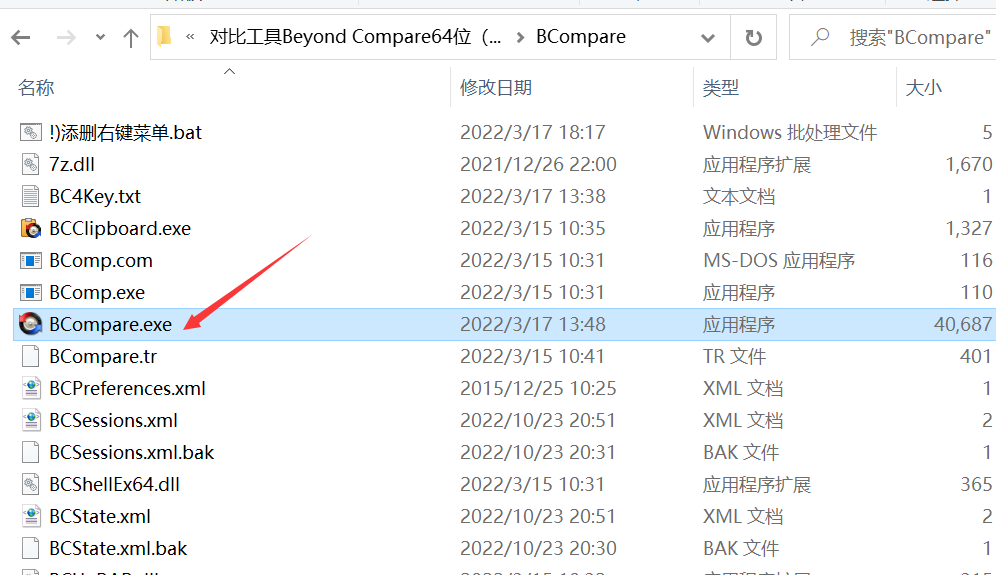Click the file name BCompare.tr
The image size is (996, 575).
pos(103,356)
